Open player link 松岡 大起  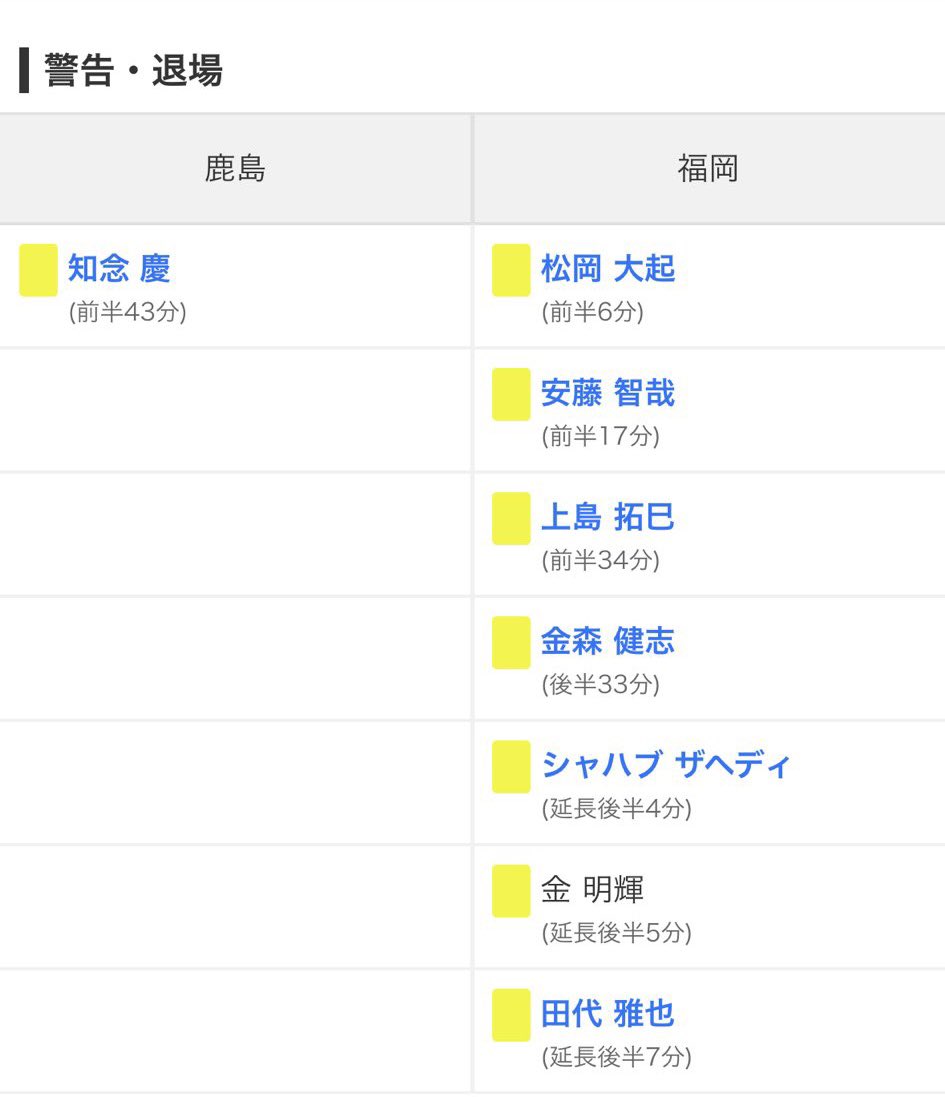pos(608,269)
